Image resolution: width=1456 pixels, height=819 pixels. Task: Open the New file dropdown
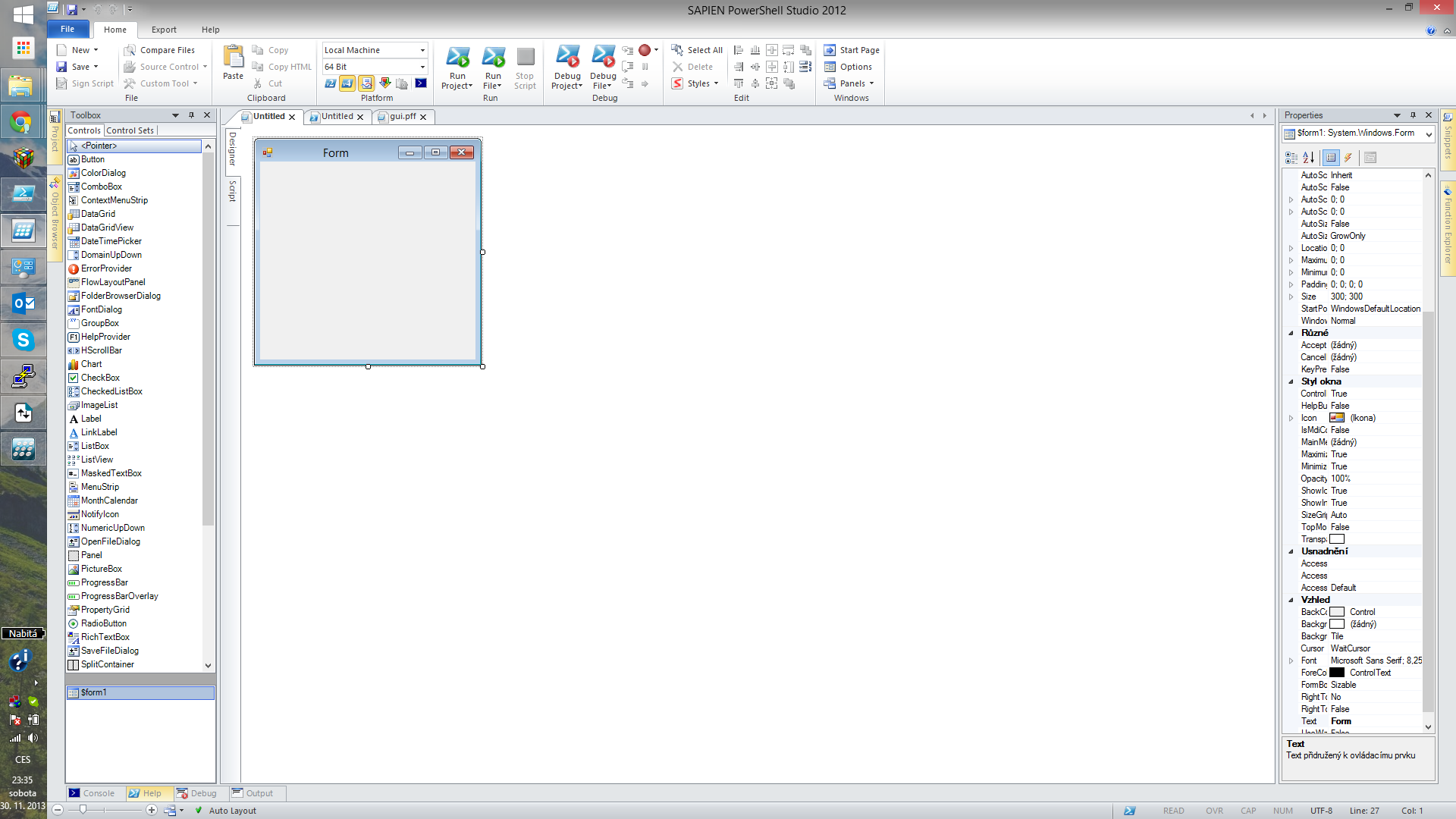[x=77, y=50]
